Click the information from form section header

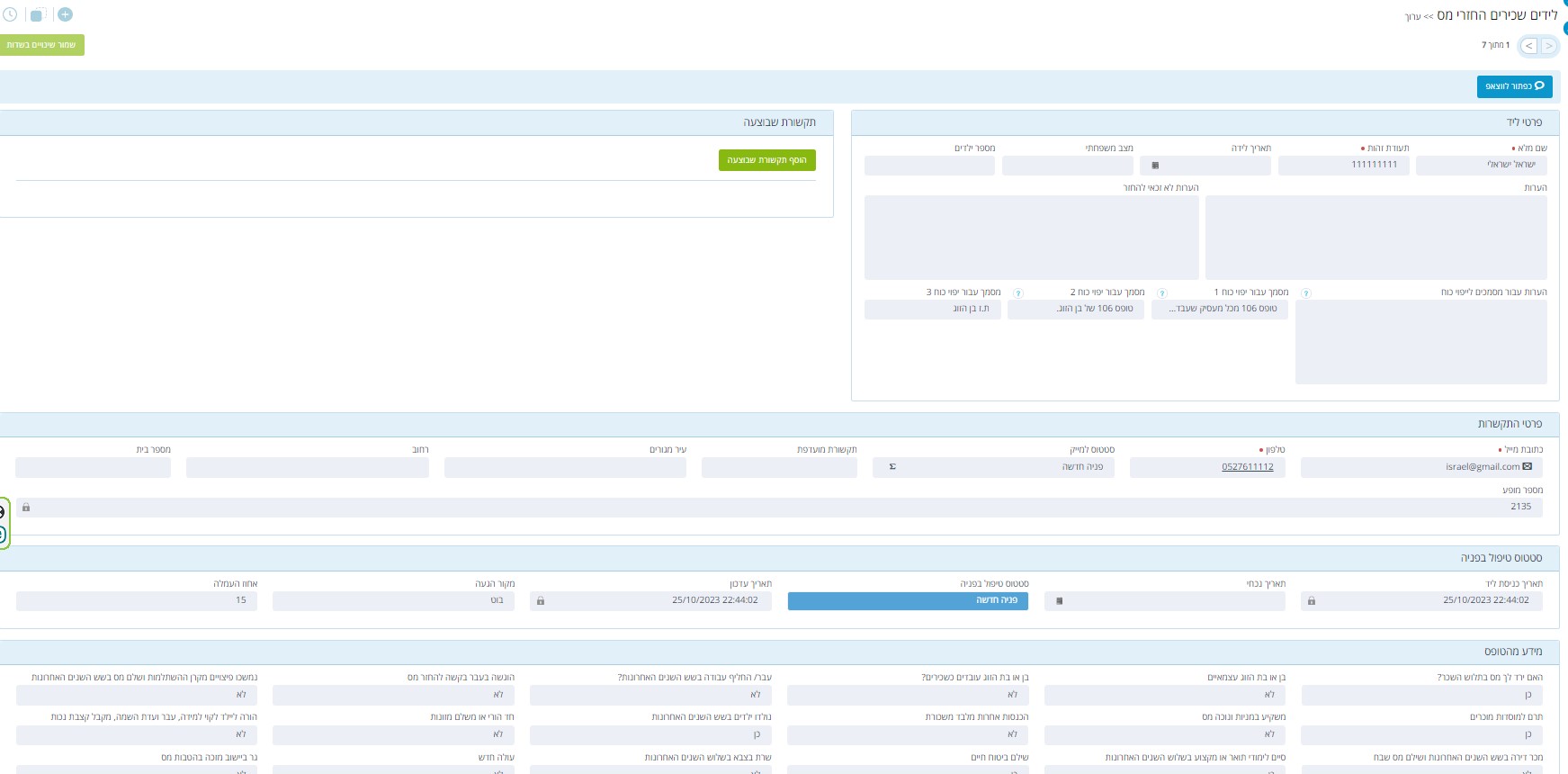pyautogui.click(x=779, y=652)
